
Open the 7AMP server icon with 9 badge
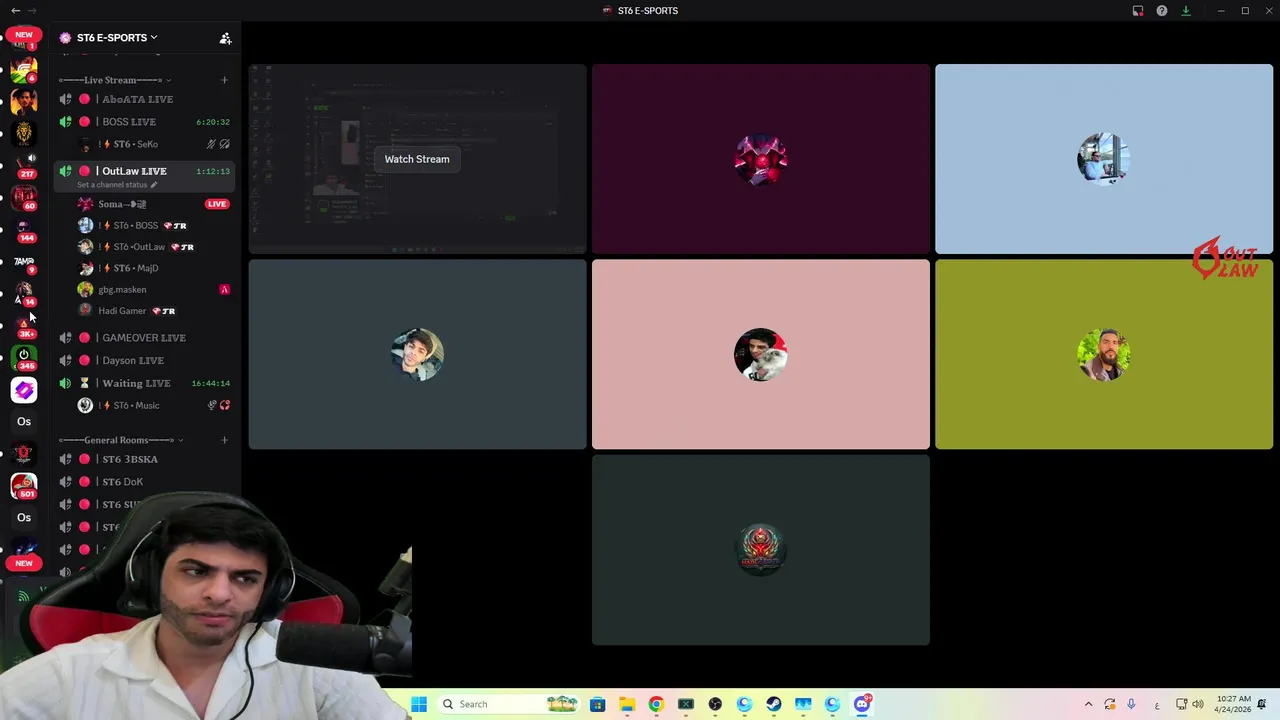click(x=24, y=262)
